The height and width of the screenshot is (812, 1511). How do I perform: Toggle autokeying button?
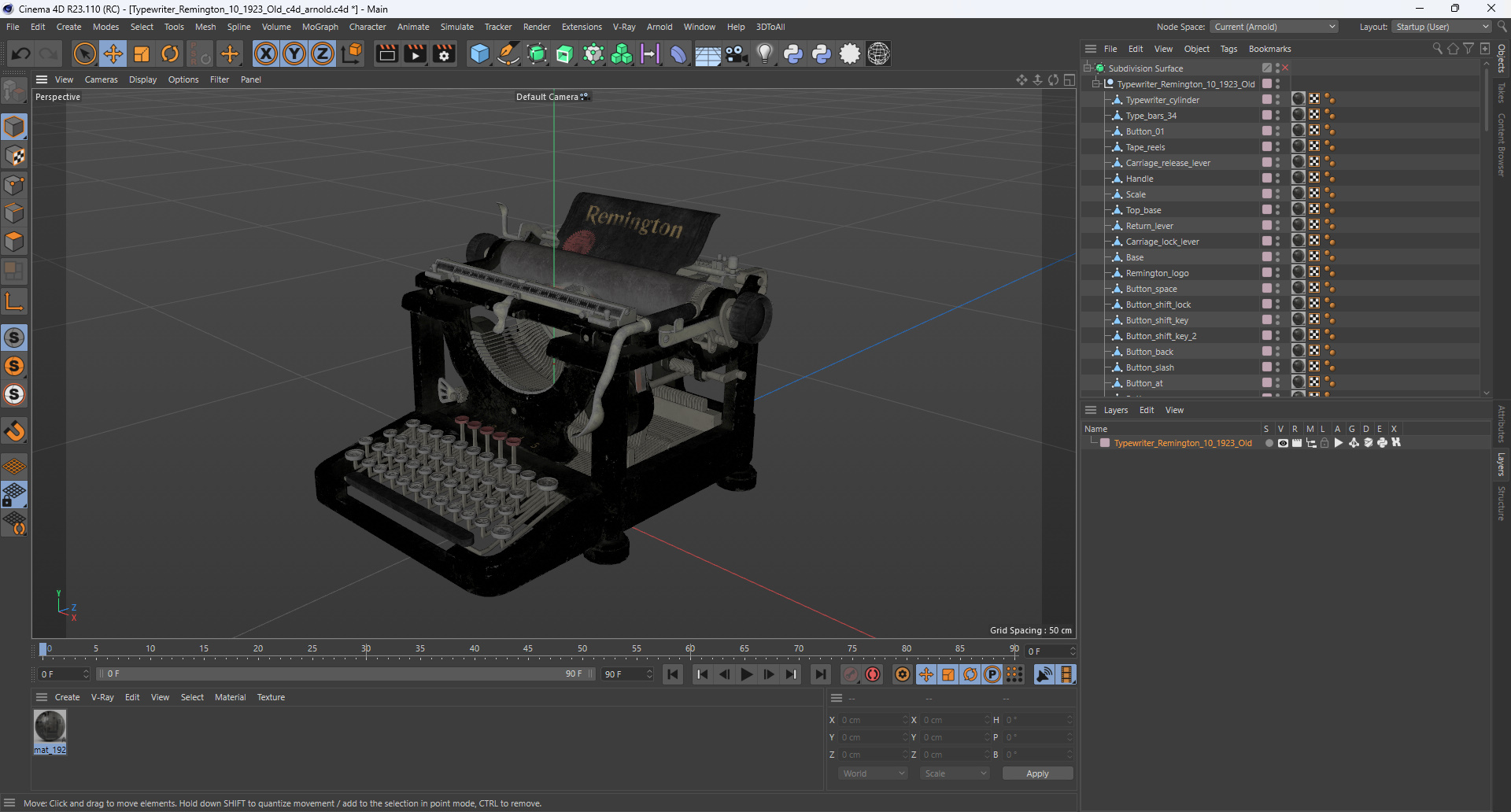pos(873,674)
